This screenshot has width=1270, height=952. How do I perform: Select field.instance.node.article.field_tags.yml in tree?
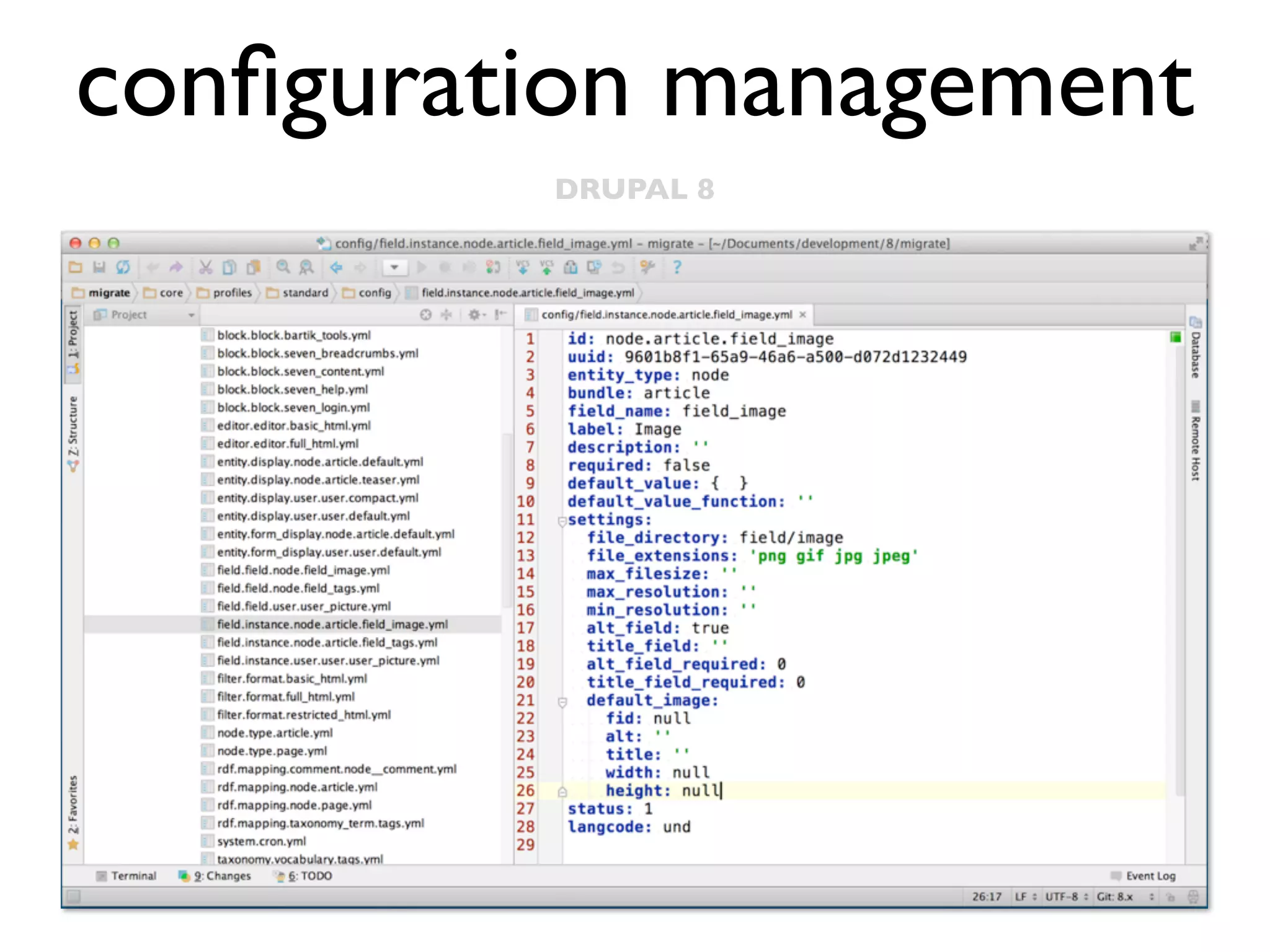327,642
